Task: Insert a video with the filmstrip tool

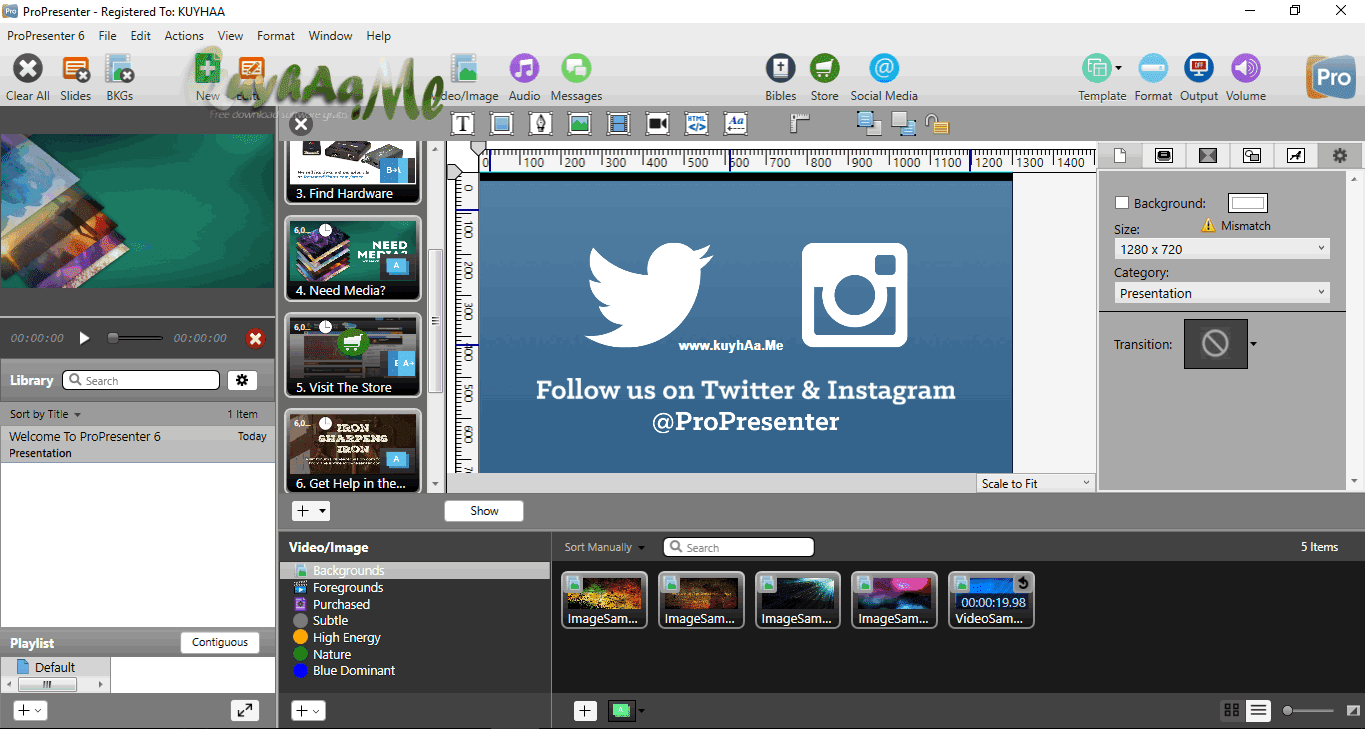Action: click(x=619, y=123)
